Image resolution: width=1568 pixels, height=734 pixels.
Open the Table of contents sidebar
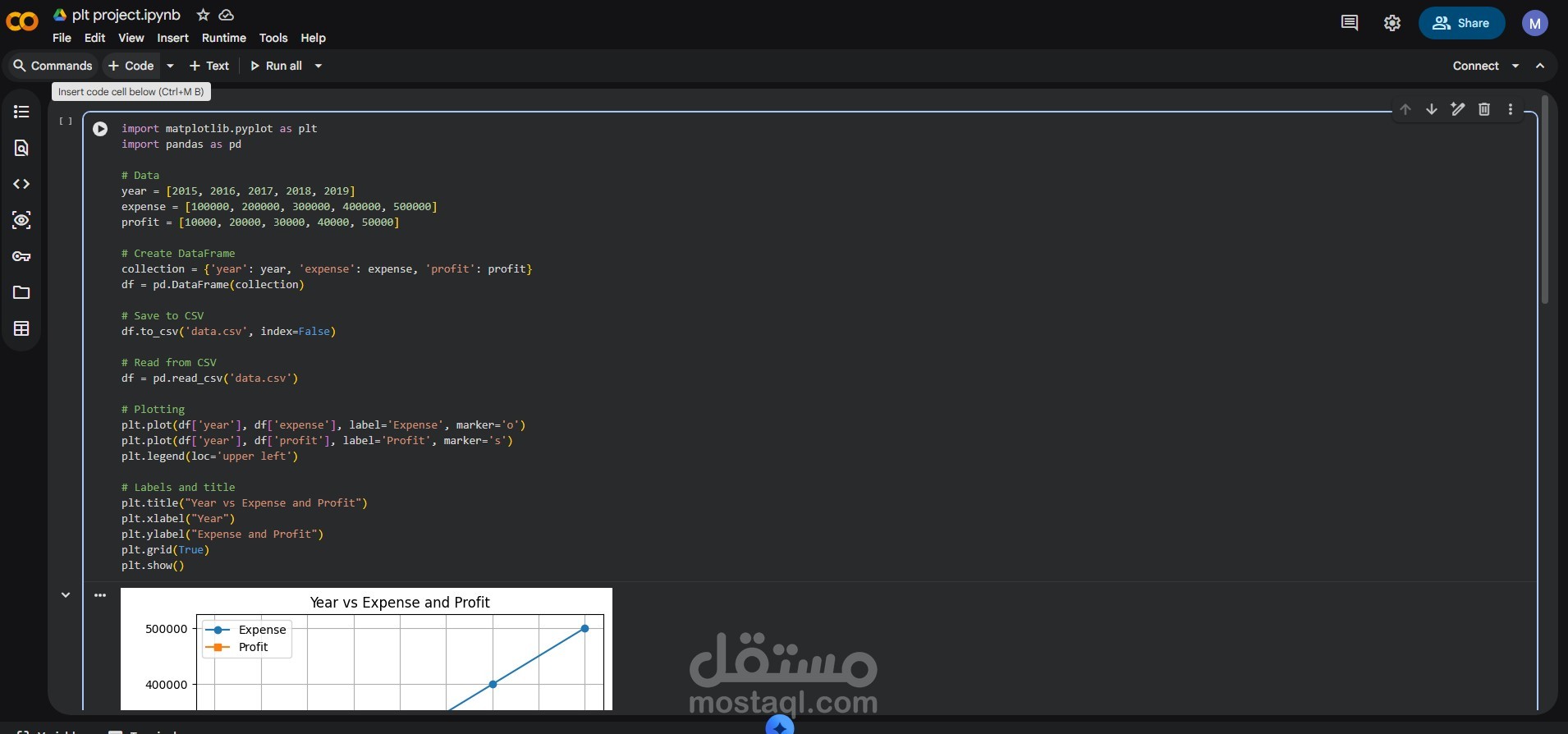pyautogui.click(x=21, y=112)
